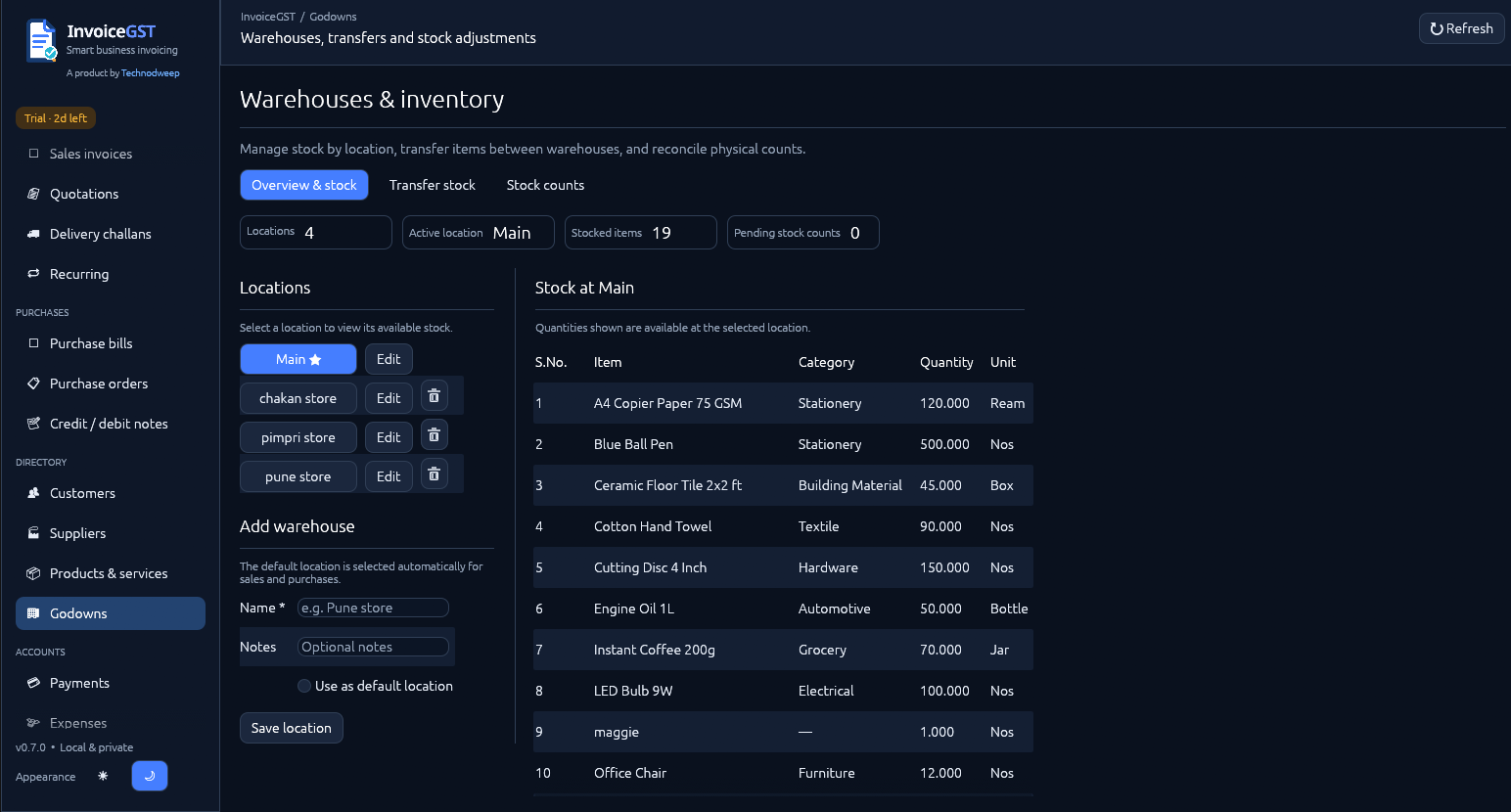Screen dimensions: 1511x812
Task: Click the Sales invoices sidebar icon
Action: pyautogui.click(x=33, y=154)
